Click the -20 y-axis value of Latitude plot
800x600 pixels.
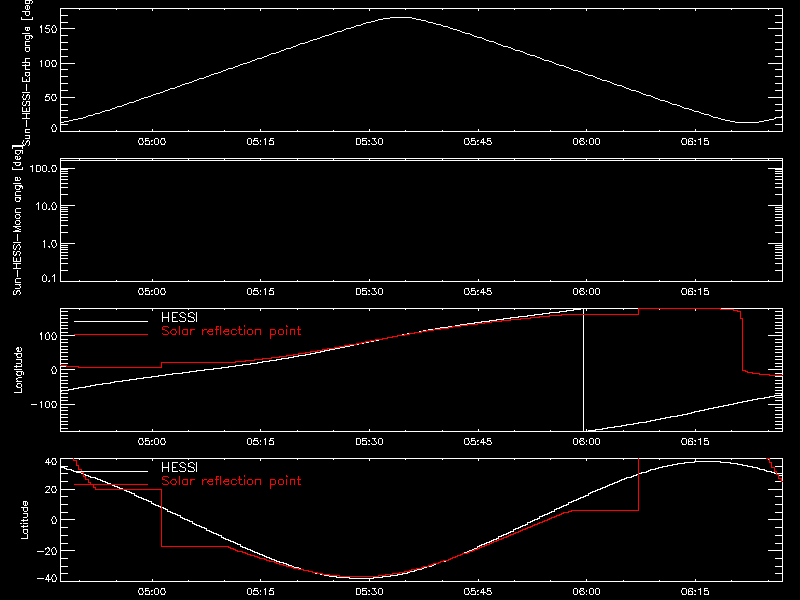click(x=47, y=551)
